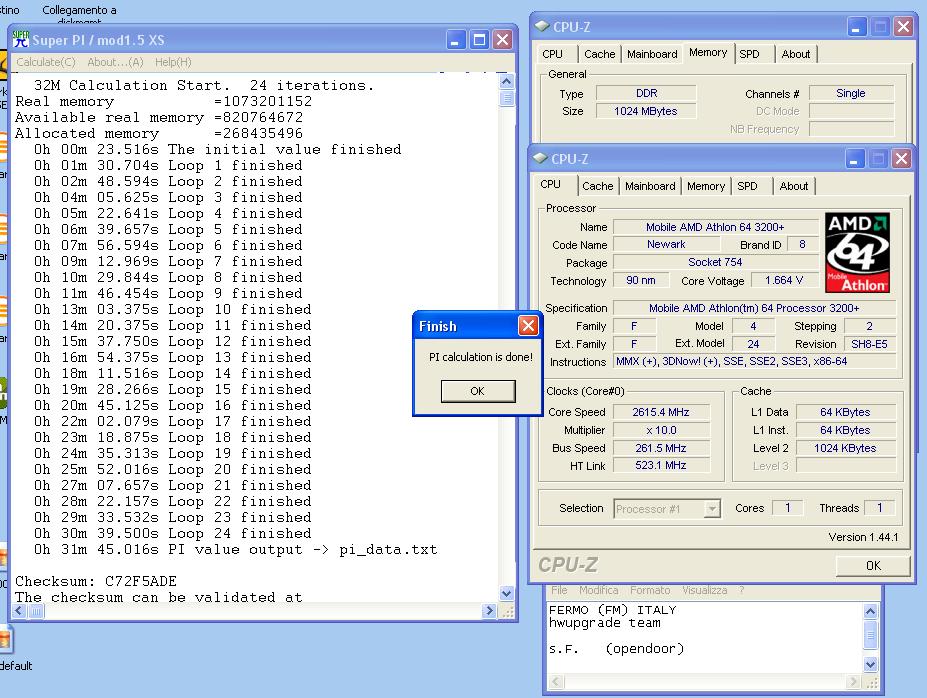Click Super PI vertical scrollbar down arrow

[x=507, y=593]
